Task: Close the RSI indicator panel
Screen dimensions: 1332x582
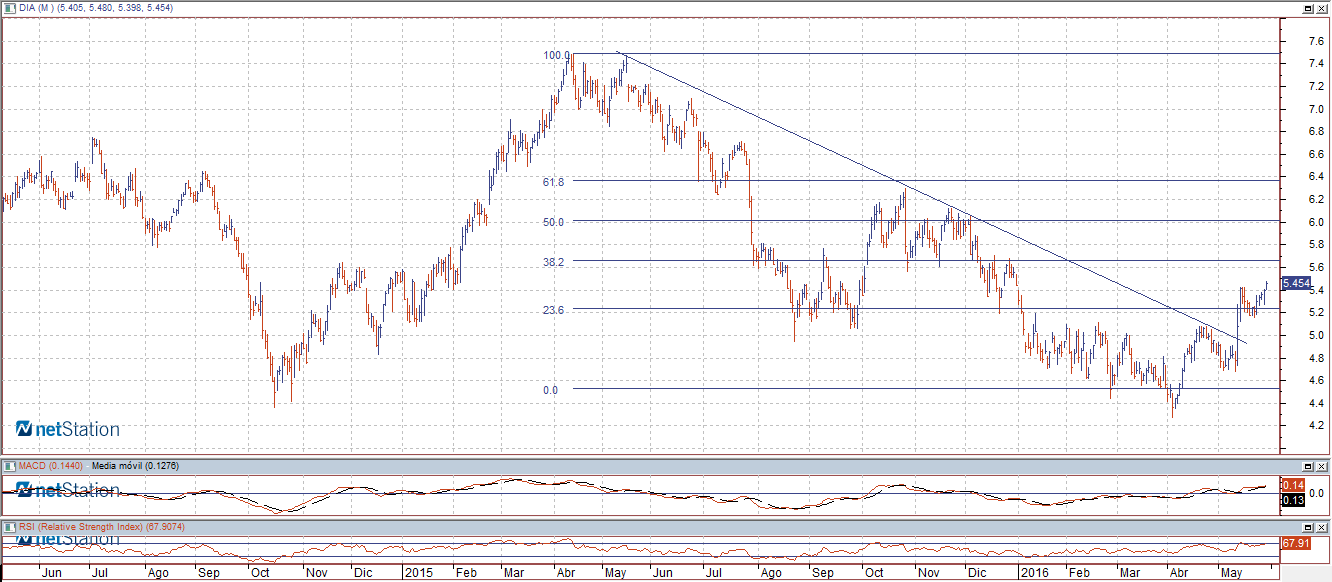Action: [1322, 527]
